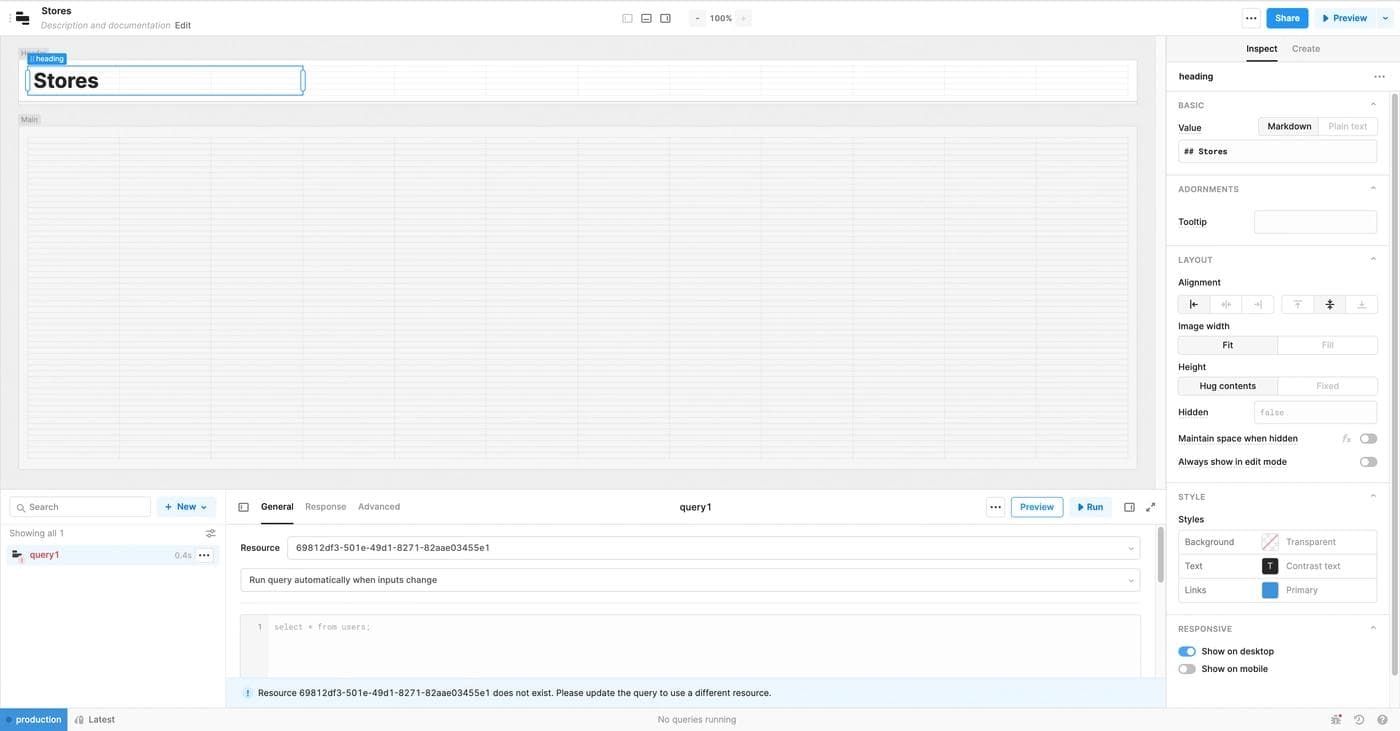Toggle the bottom panel layout icon
This screenshot has height=731, width=1400.
click(646, 18)
